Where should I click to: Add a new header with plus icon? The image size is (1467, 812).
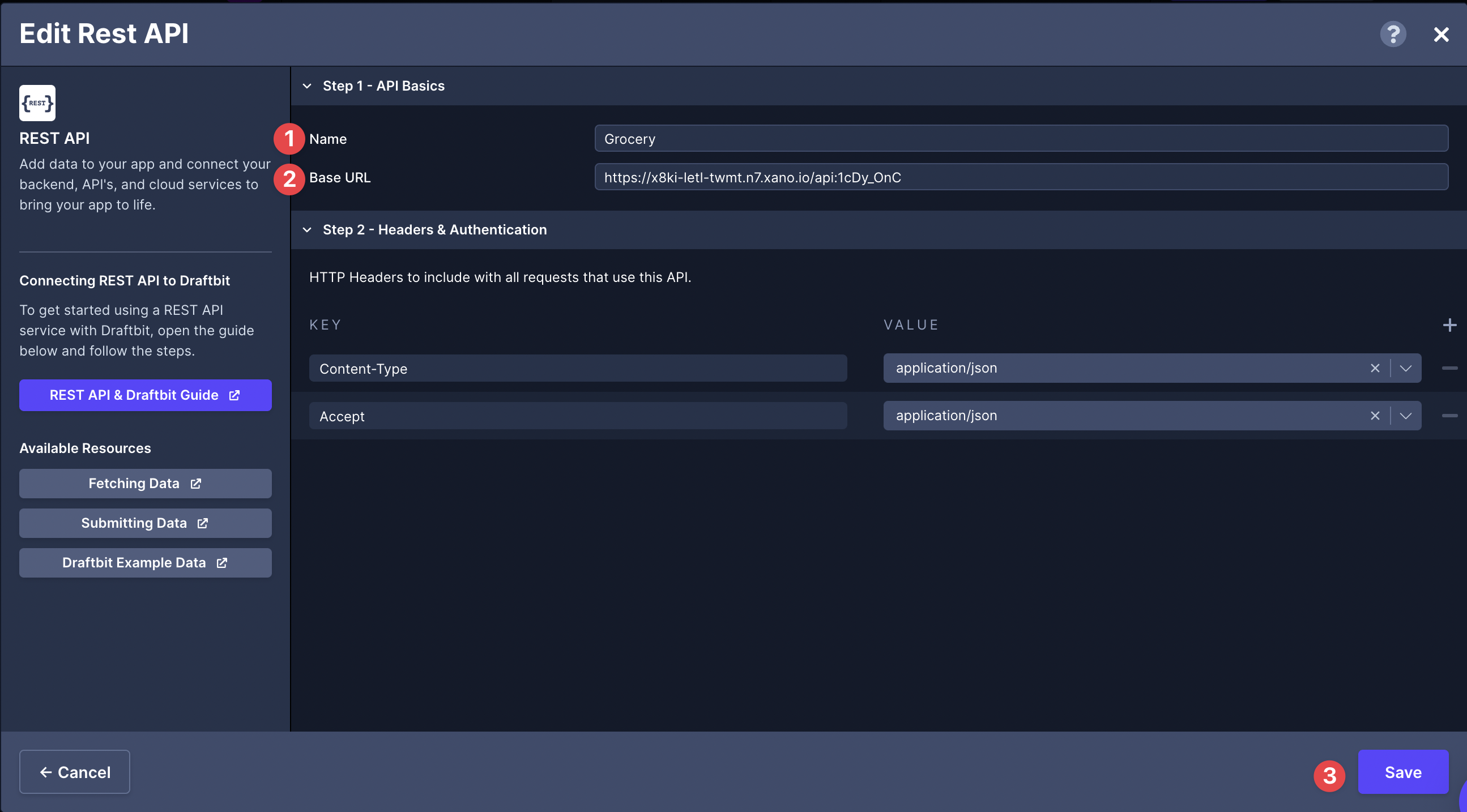click(x=1450, y=325)
